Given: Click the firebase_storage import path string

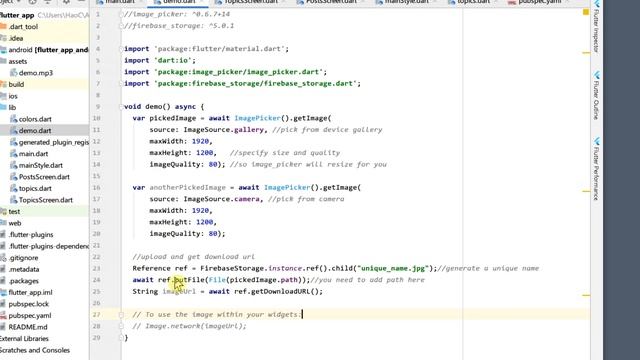Looking at the screenshot, I should click(x=256, y=84).
